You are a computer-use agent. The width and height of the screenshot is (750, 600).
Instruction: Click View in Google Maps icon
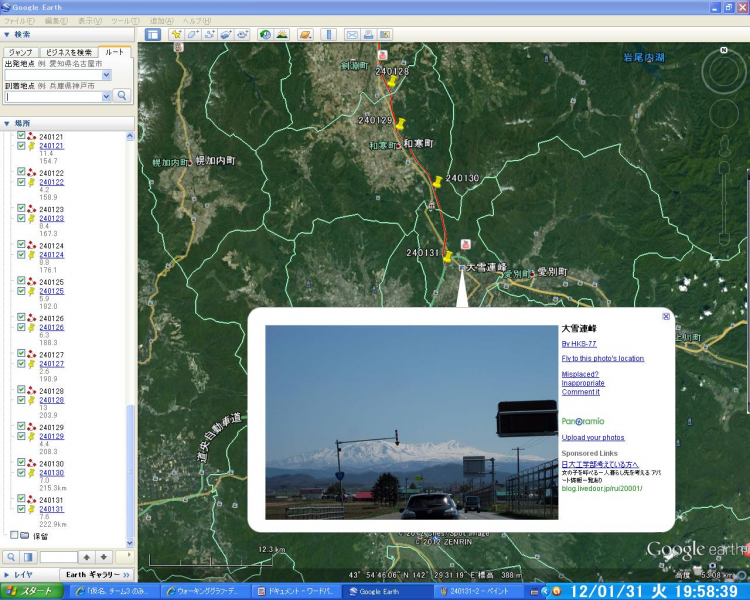[x=385, y=34]
